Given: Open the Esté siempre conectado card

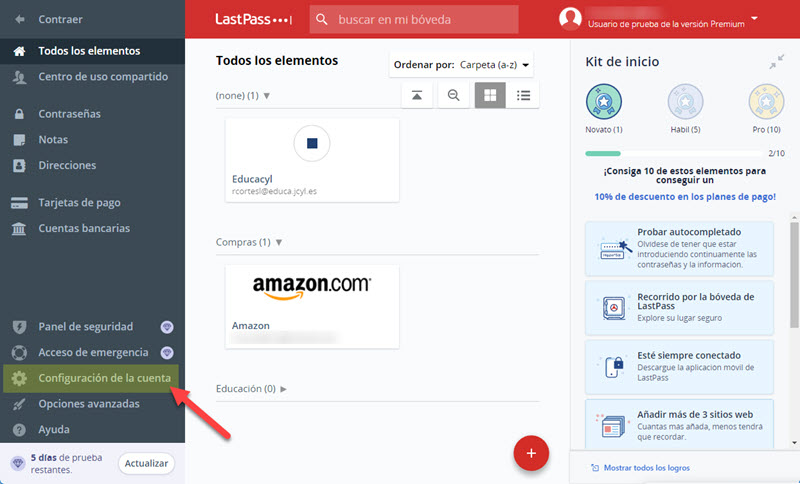Looking at the screenshot, I should point(679,367).
